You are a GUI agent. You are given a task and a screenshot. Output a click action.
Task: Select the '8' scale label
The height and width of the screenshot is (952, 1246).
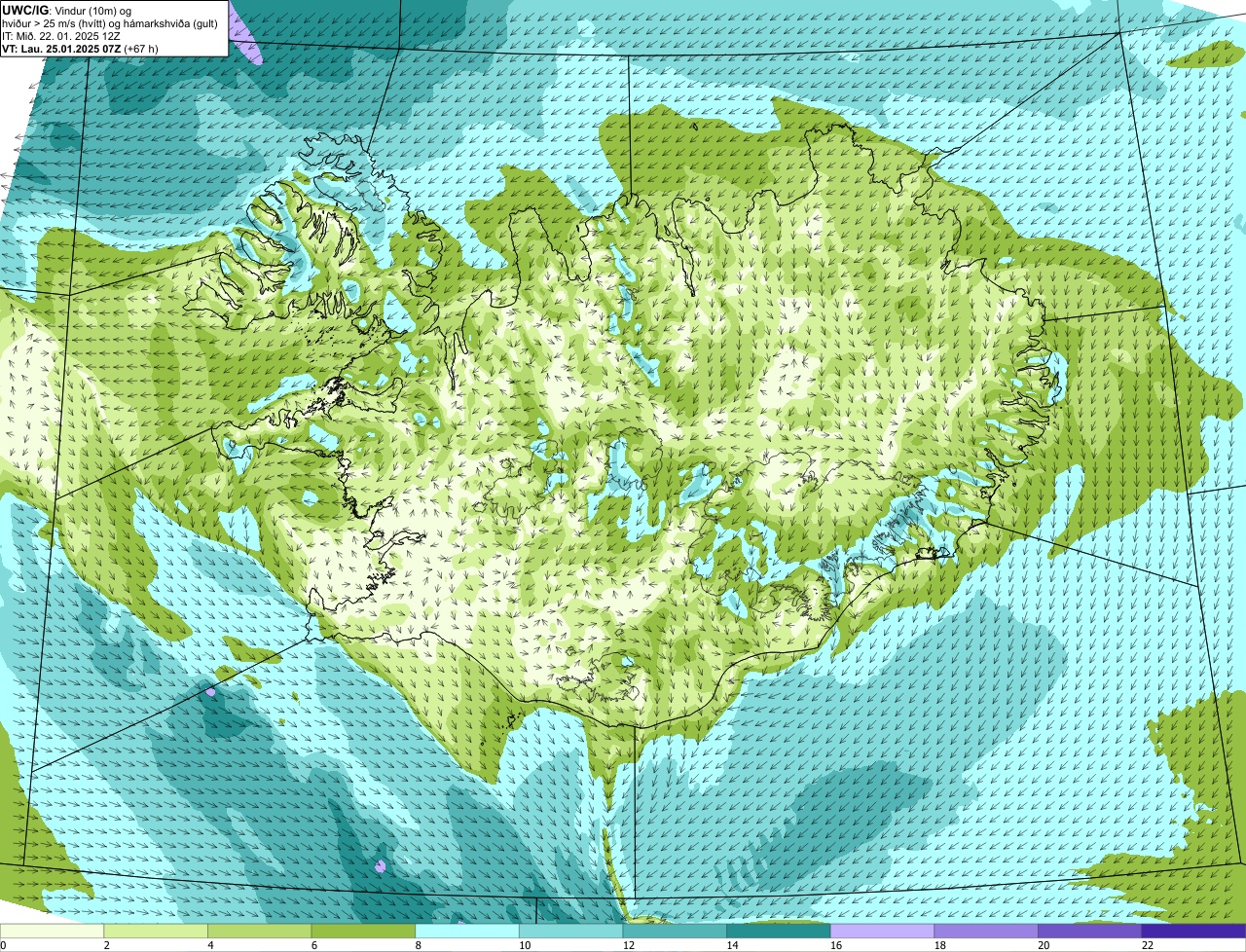coord(418,945)
